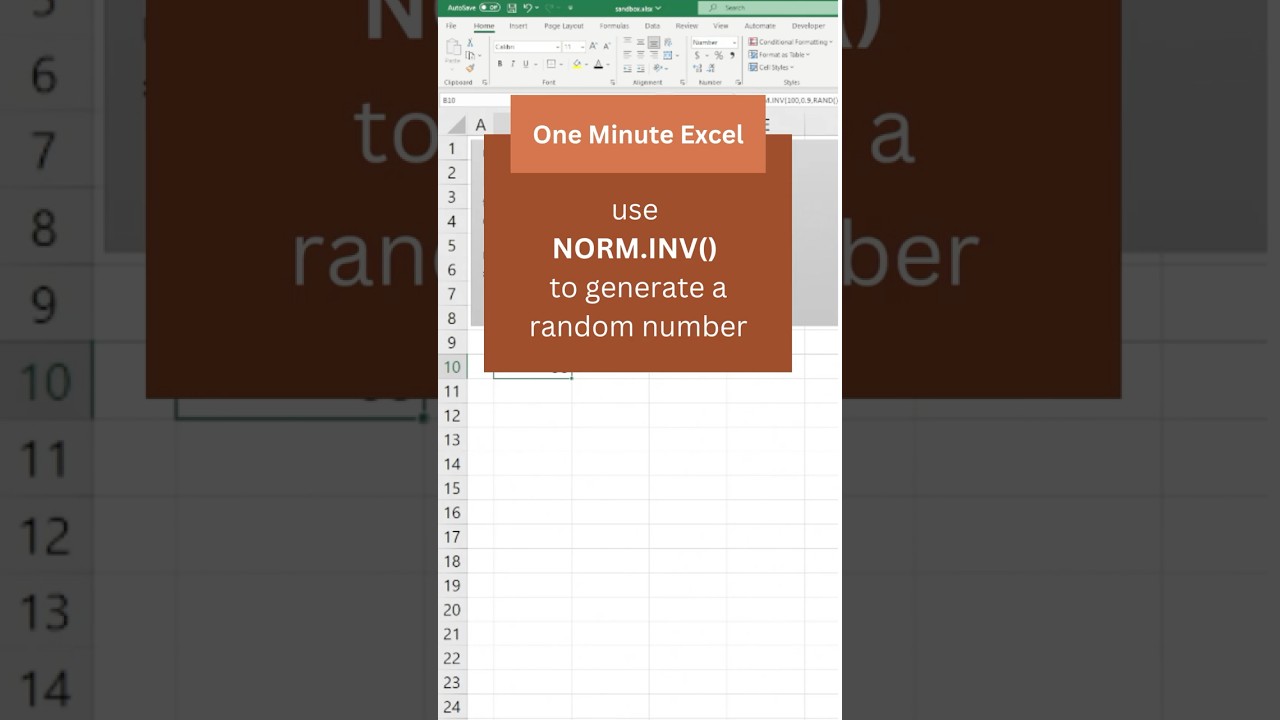The height and width of the screenshot is (720, 1280).
Task: Open Cell Styles gallery
Action: [x=771, y=67]
